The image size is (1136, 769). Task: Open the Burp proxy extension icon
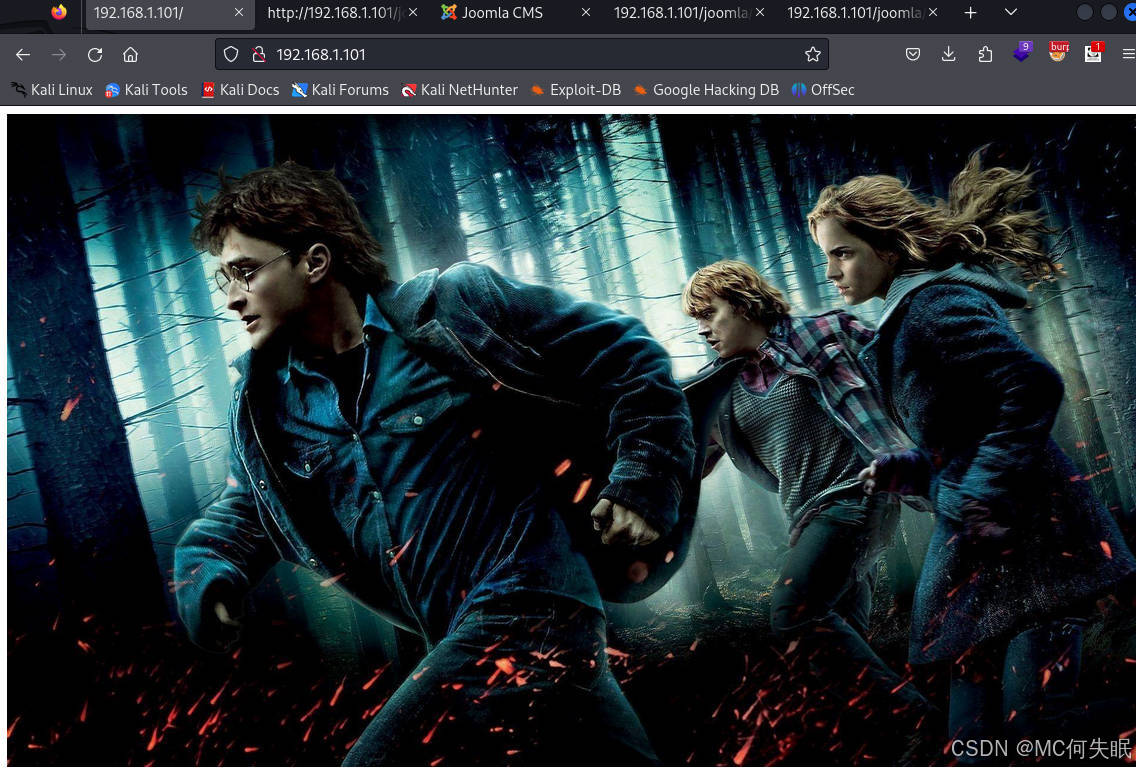pyautogui.click(x=1058, y=51)
